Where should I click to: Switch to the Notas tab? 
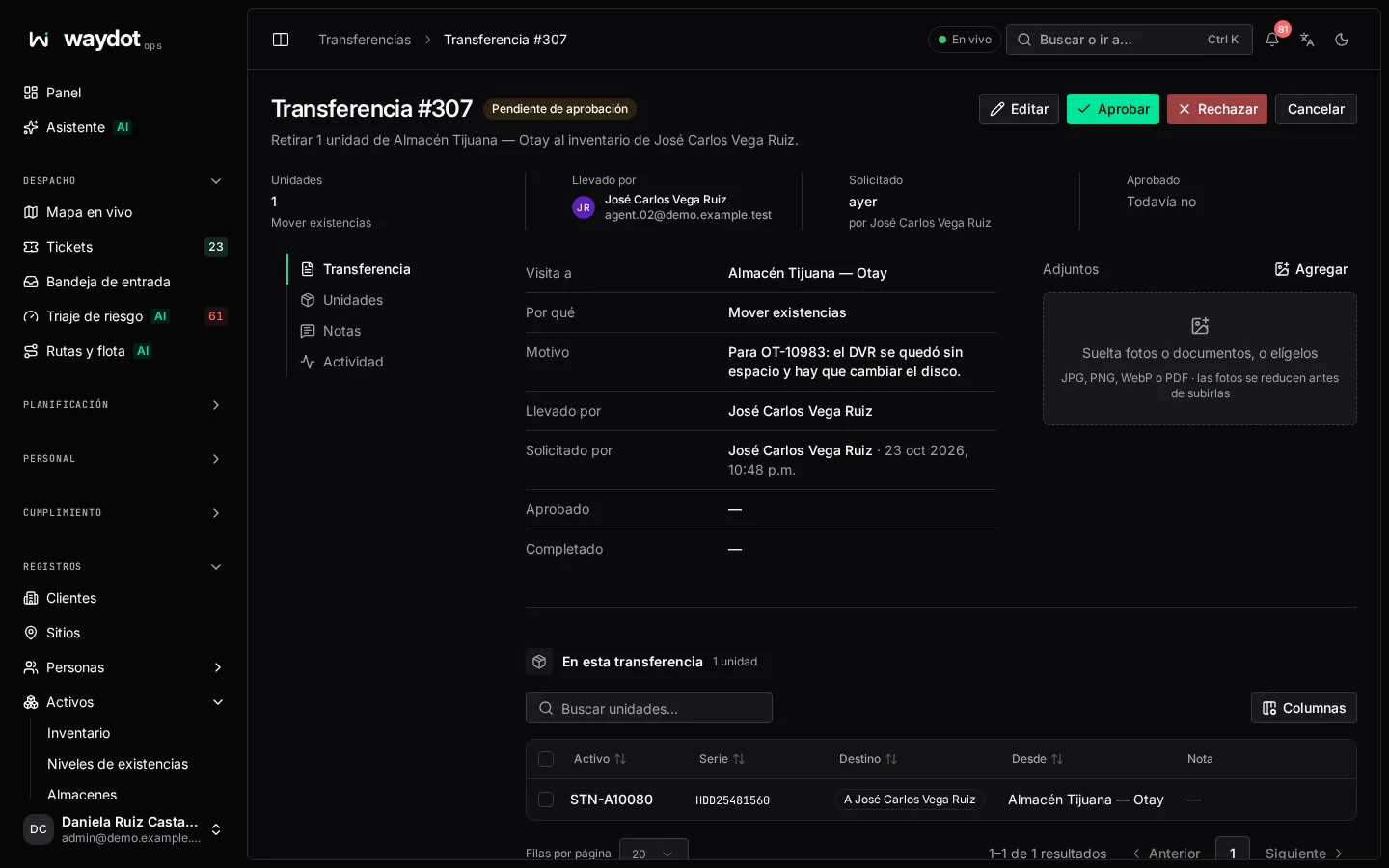point(330,331)
